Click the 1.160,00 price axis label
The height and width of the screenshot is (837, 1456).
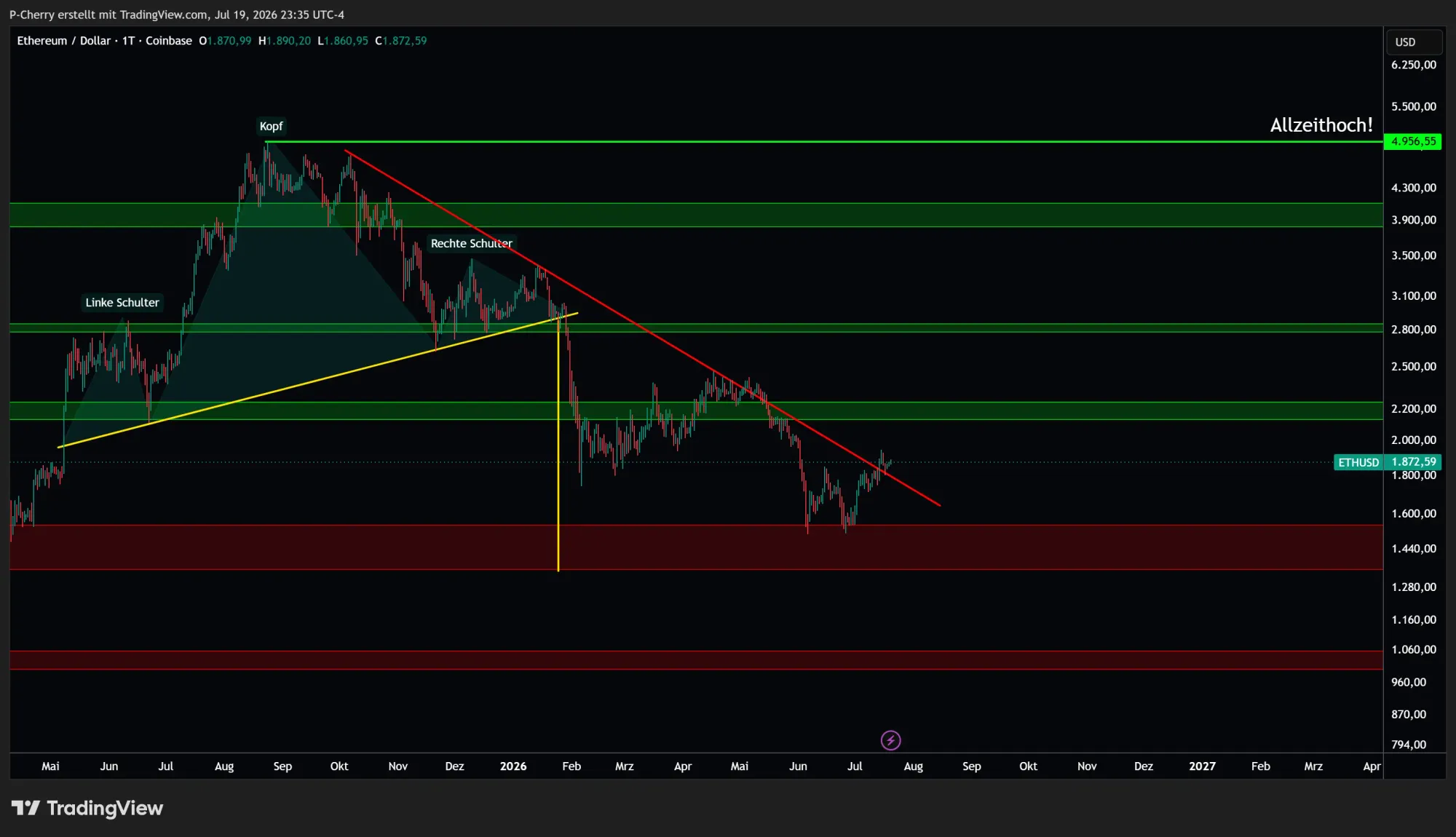click(x=1413, y=620)
